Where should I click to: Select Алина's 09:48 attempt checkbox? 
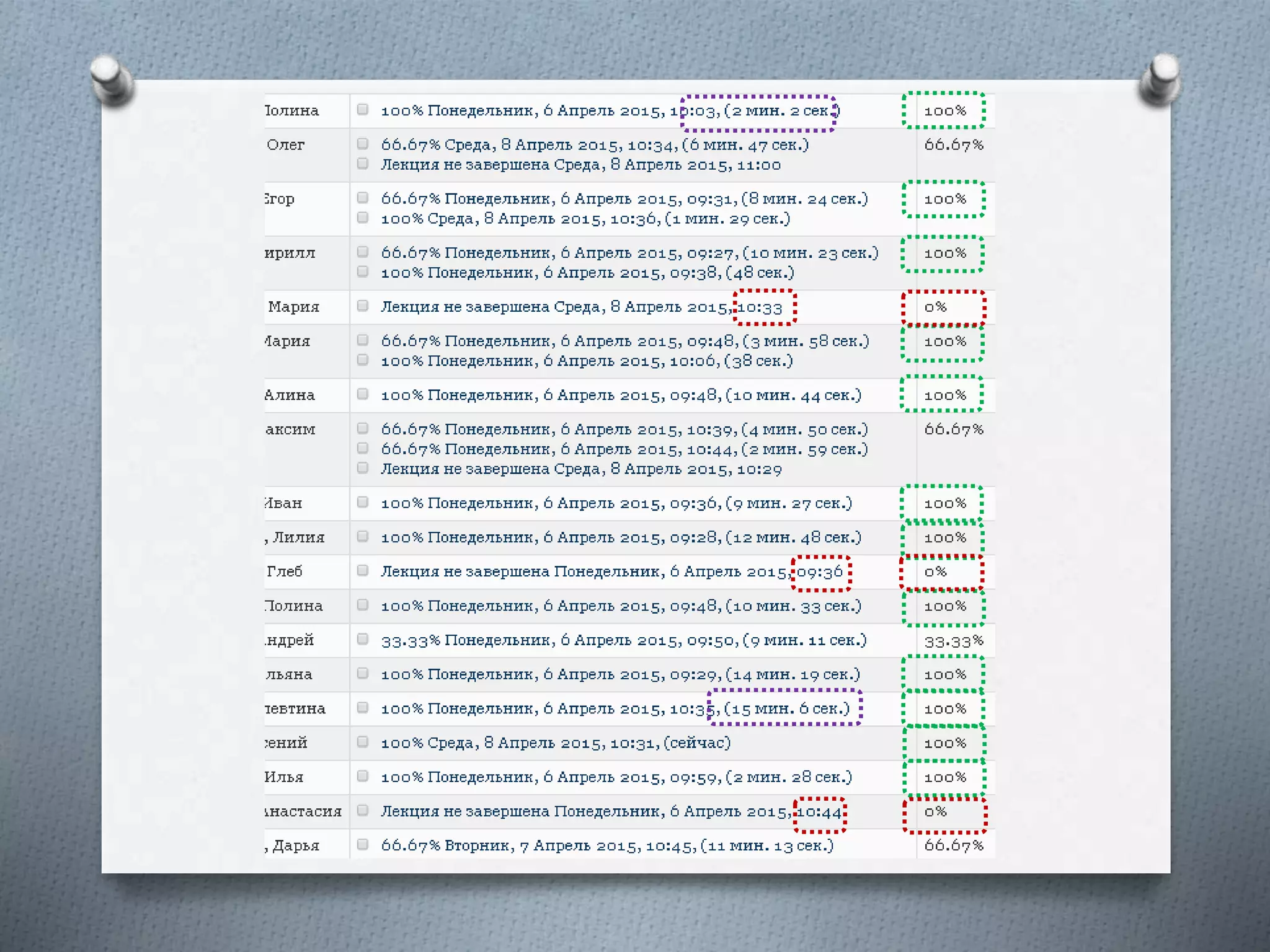[x=363, y=394]
